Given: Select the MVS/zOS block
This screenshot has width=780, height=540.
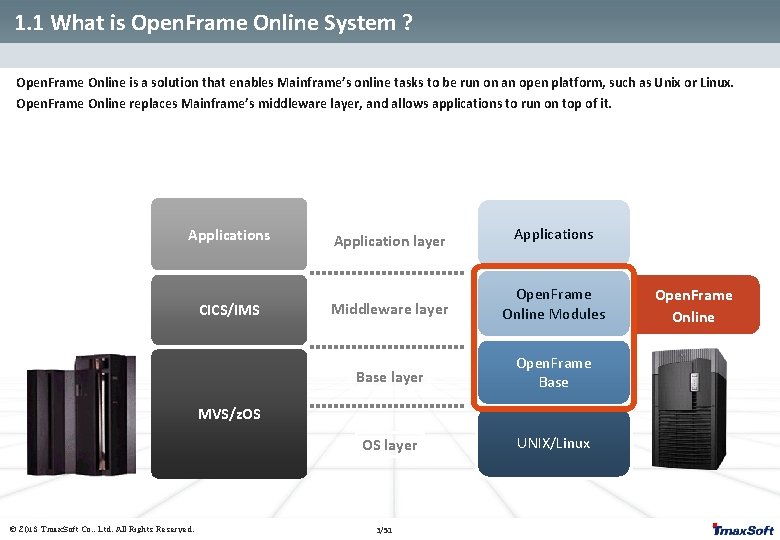Looking at the screenshot, I should [x=229, y=414].
